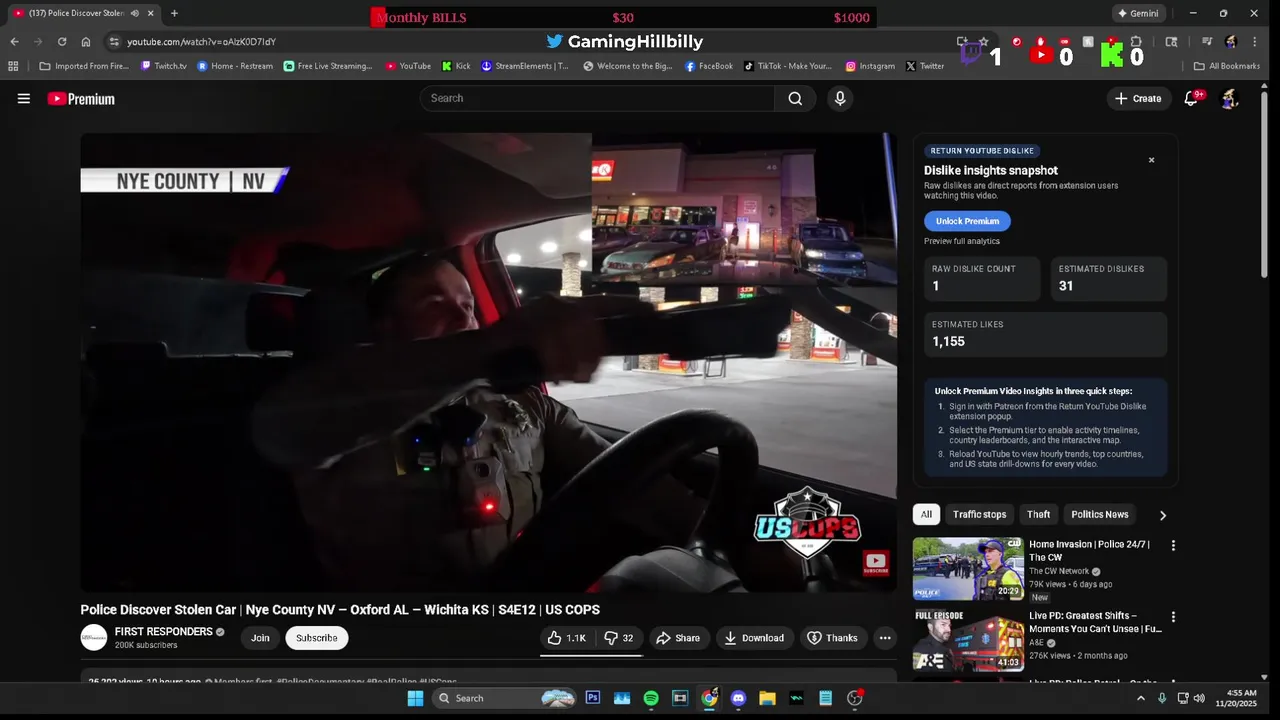Mute the playing tab audio icon
Screen dimensions: 1280x720
tap(135, 13)
